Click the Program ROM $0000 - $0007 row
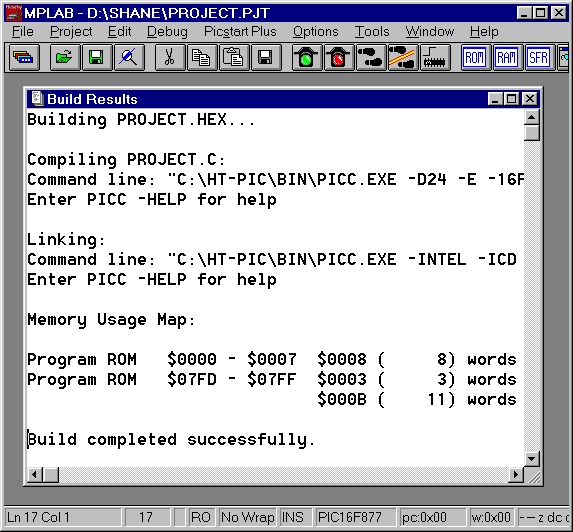 [x=272, y=360]
